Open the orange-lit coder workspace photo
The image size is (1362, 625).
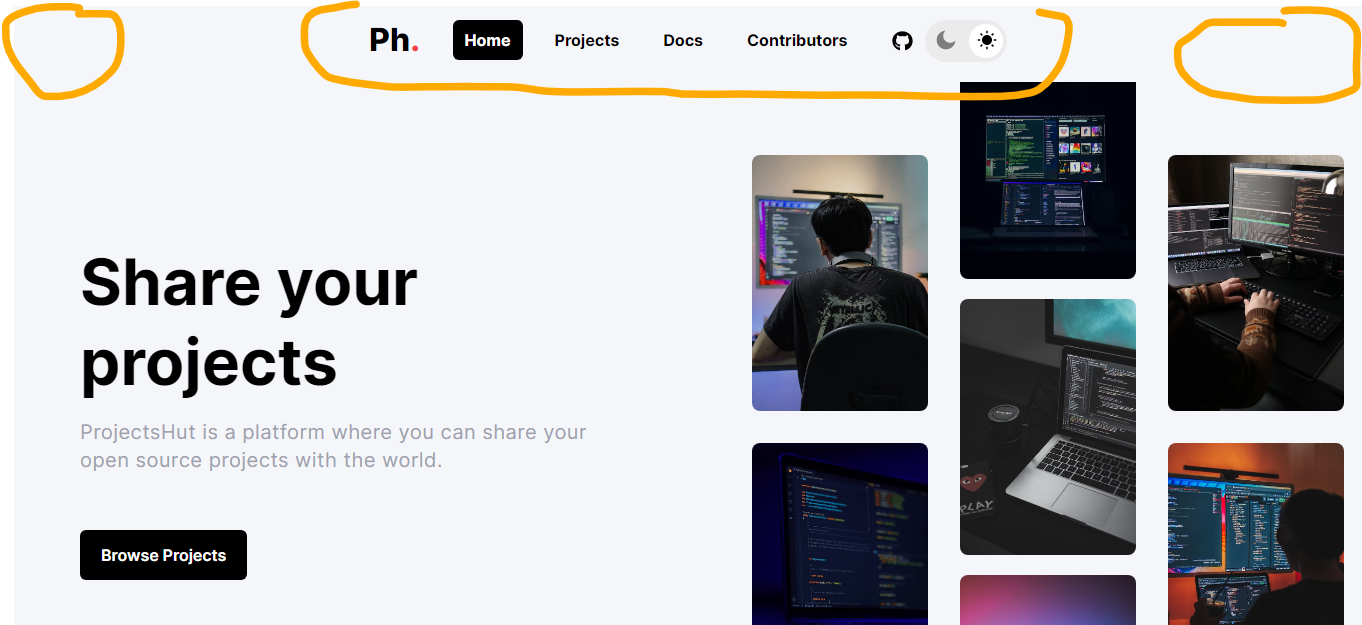point(1255,534)
